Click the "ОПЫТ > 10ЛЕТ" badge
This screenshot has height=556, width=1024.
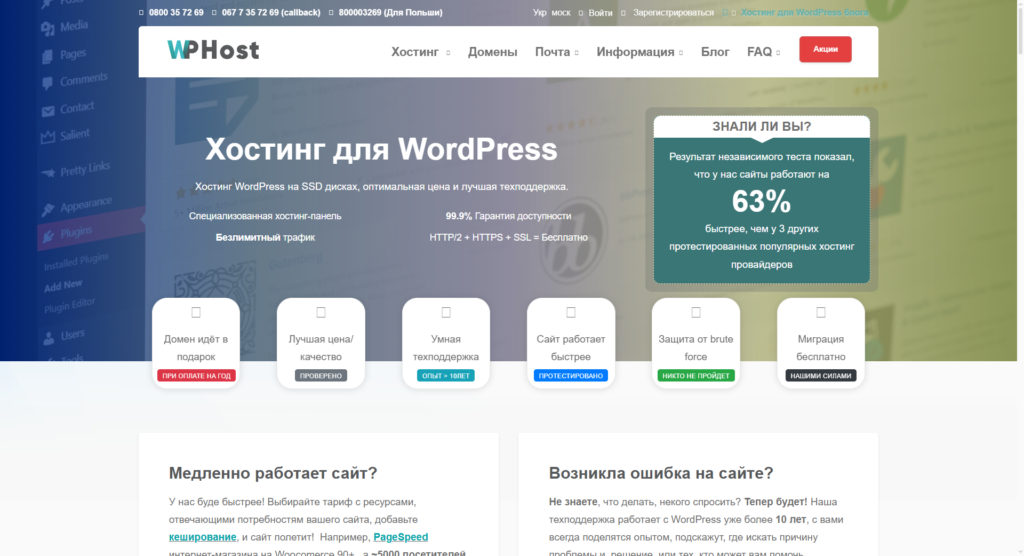pyautogui.click(x=446, y=376)
